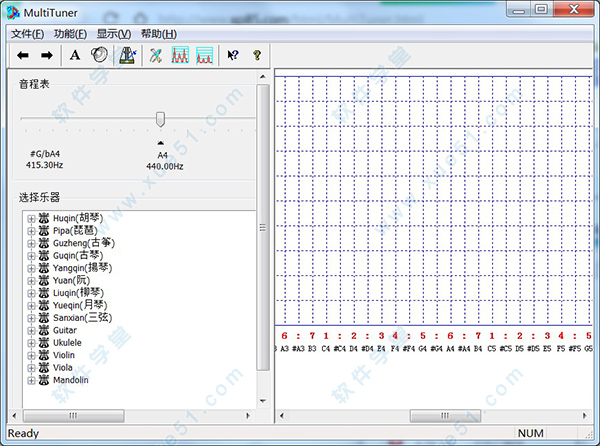Click the MultiTuner title bar app icon
Screen dimensions: 600x446
tap(13, 12)
